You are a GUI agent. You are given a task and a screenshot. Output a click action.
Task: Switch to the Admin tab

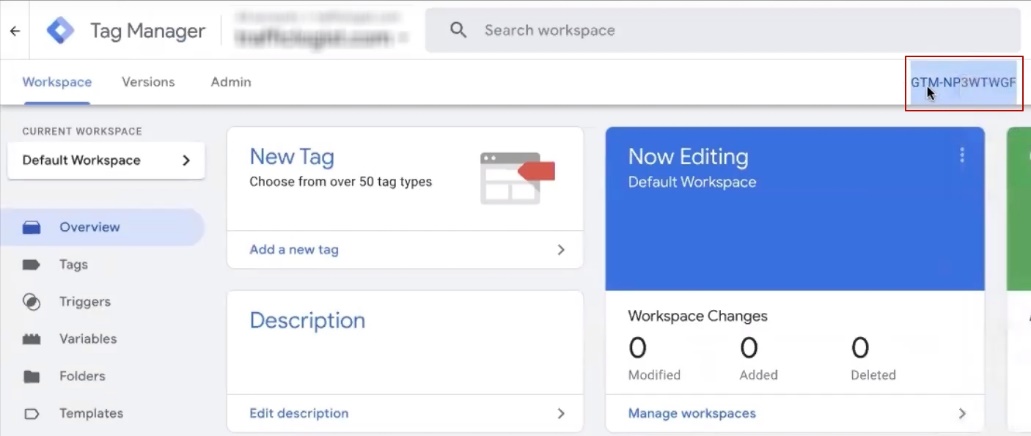pos(231,82)
